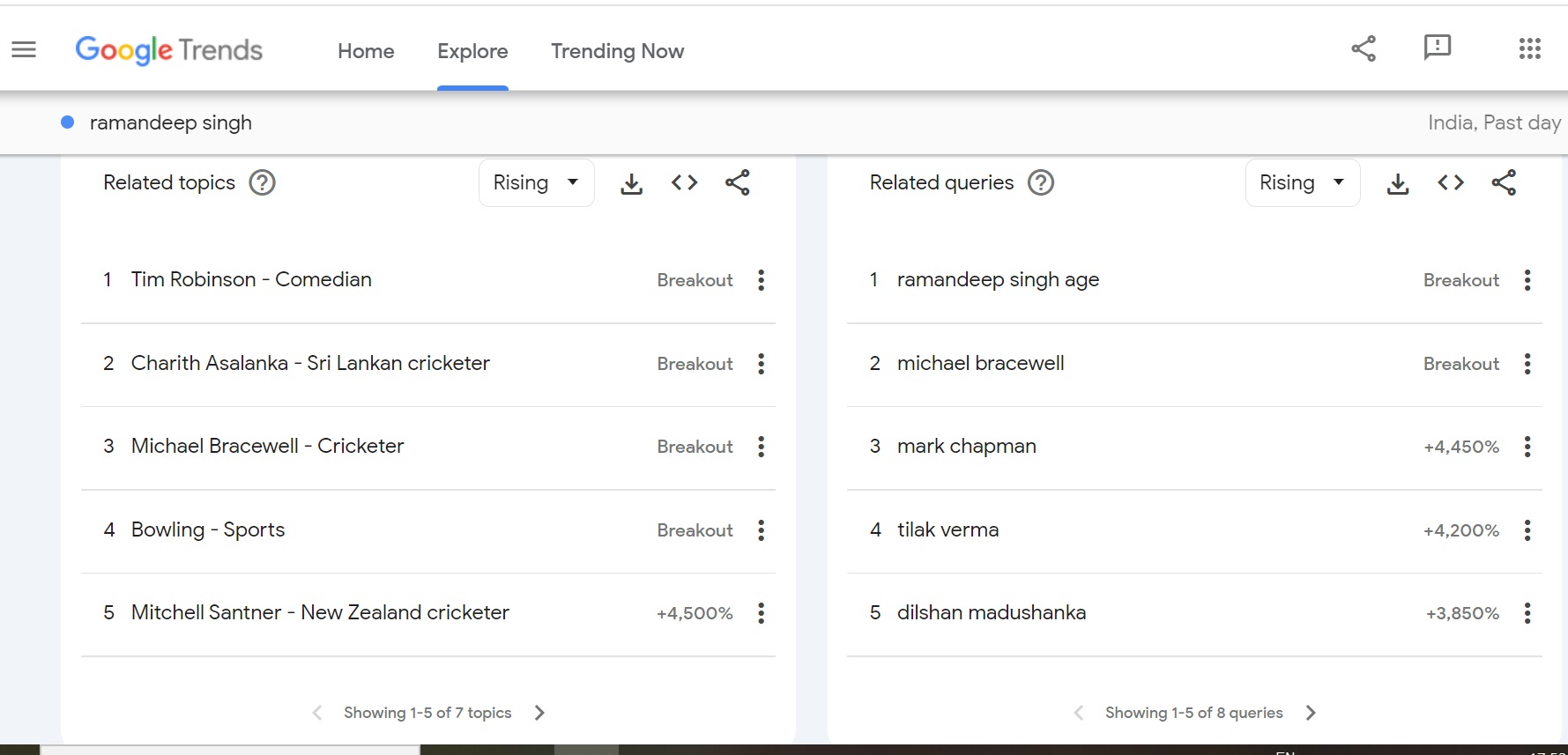
Task: Open the hamburger main menu
Action: pos(24,50)
